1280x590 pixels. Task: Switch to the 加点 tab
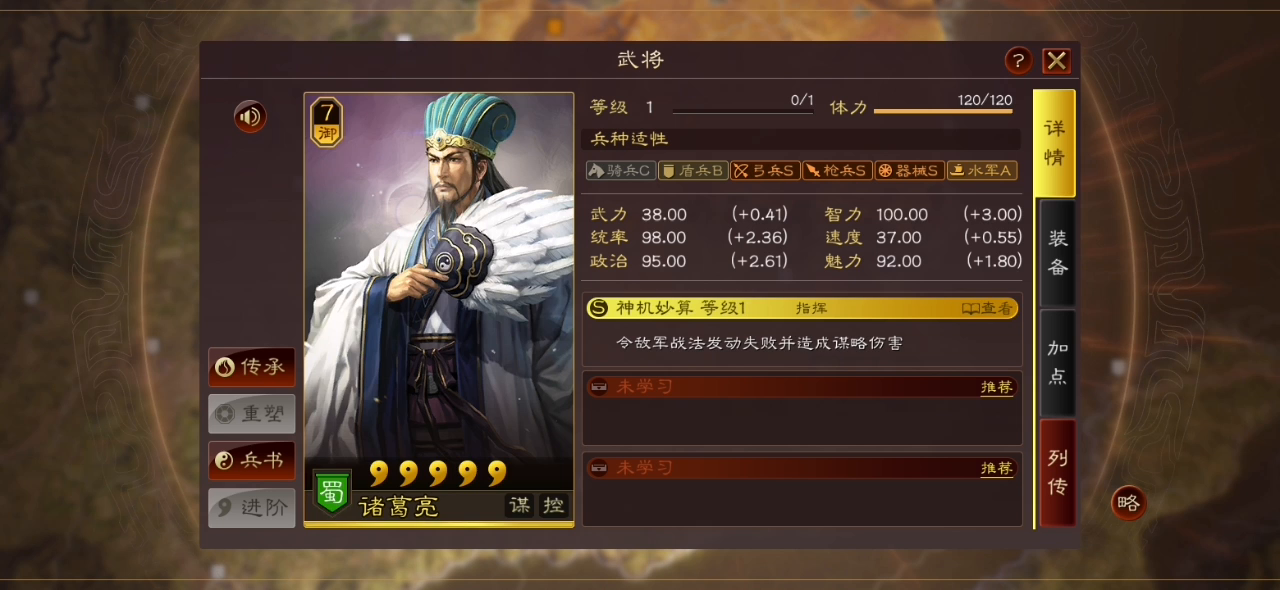pyautogui.click(x=1057, y=362)
